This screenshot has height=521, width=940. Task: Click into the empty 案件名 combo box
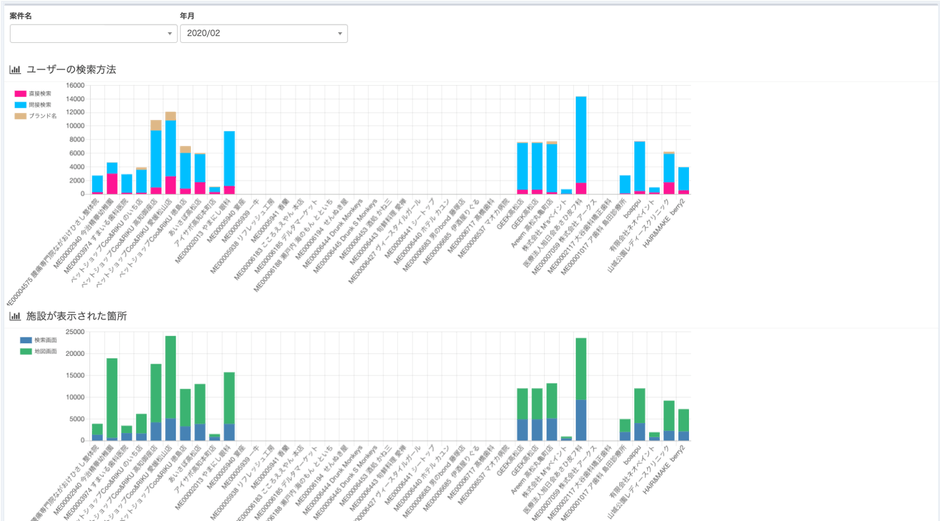(85, 34)
